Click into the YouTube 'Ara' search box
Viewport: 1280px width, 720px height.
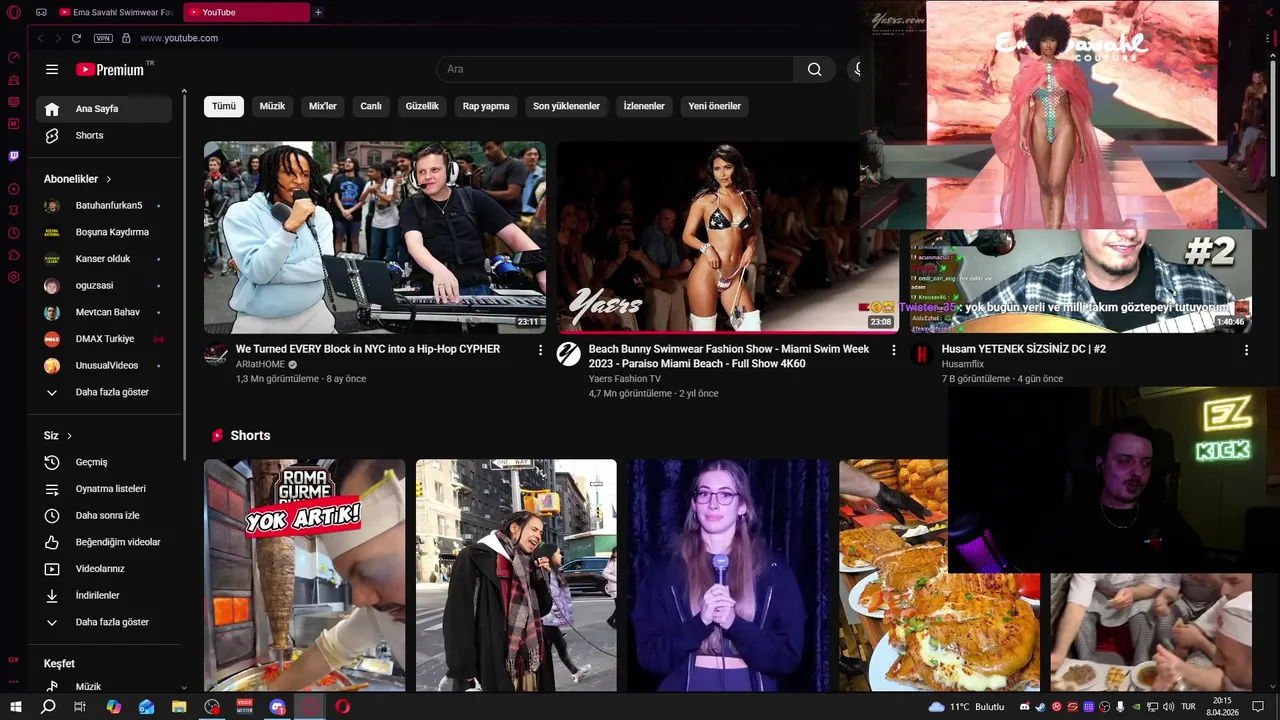pyautogui.click(x=615, y=69)
